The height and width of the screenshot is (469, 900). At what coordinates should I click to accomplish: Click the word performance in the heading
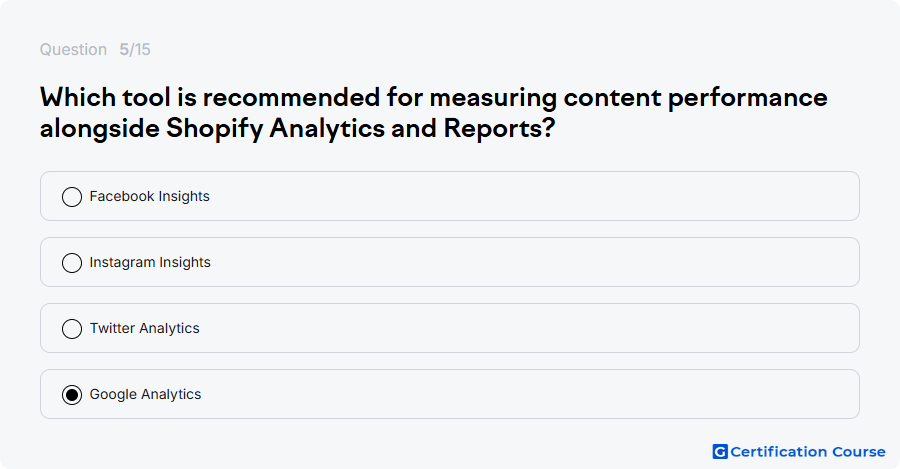pyautogui.click(x=747, y=98)
